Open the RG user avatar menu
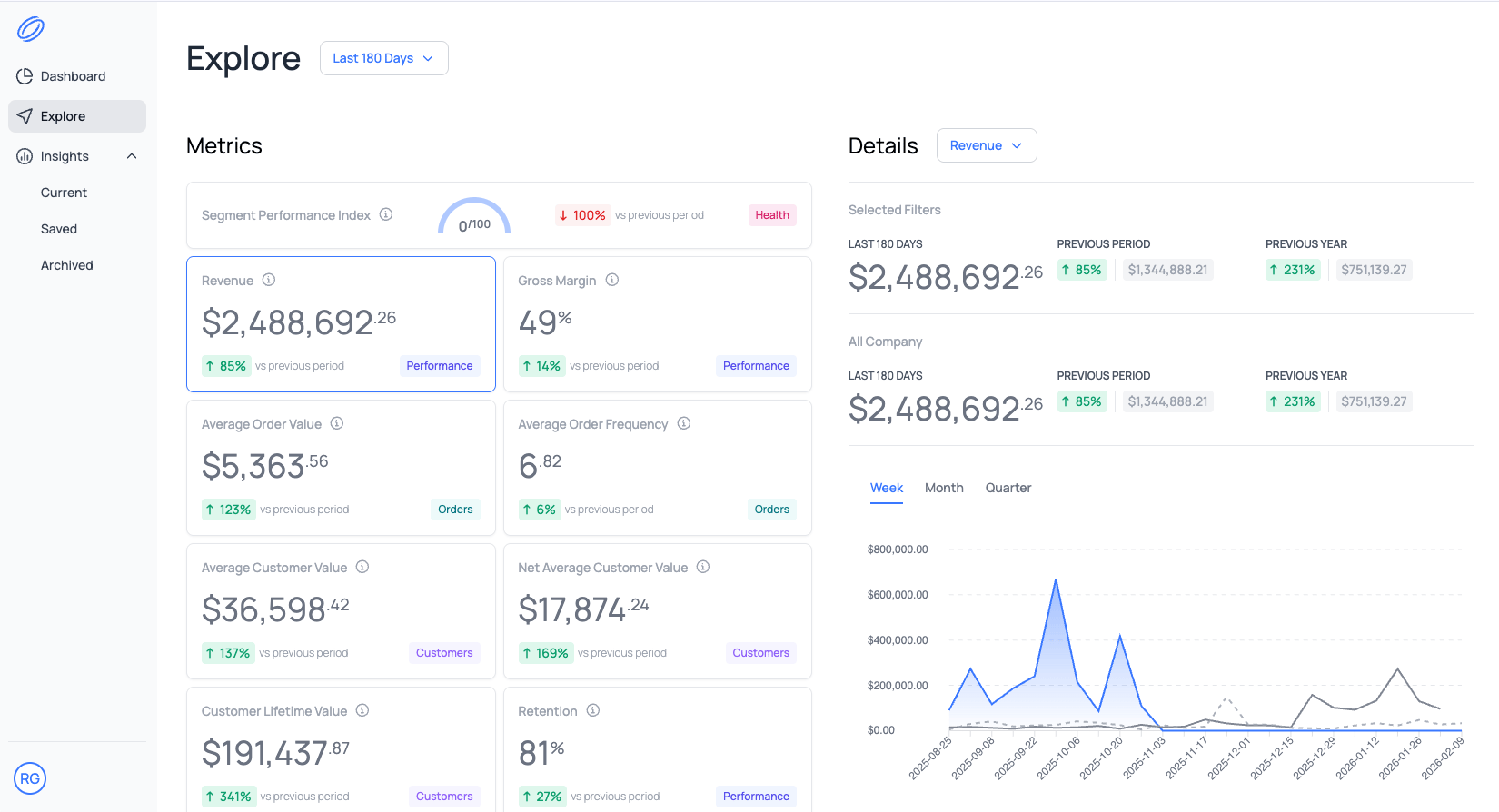 click(30, 778)
